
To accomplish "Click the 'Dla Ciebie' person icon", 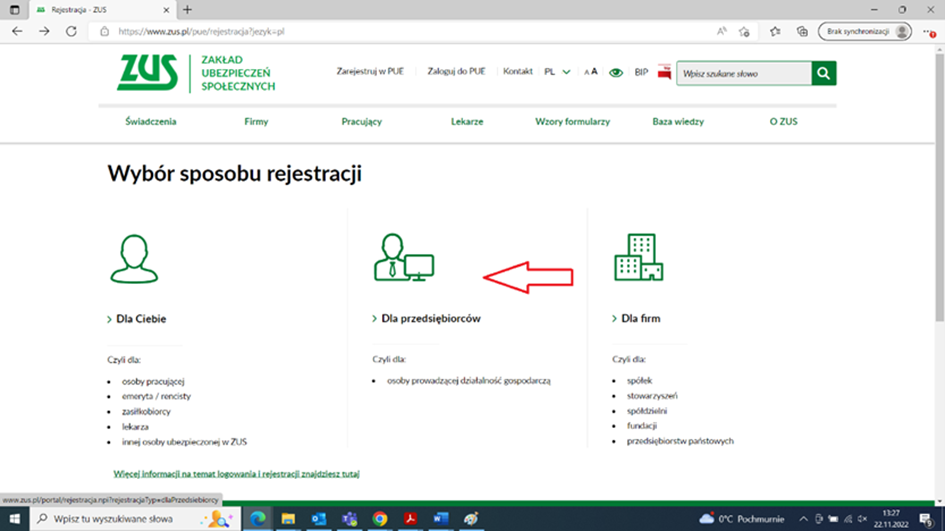I will pos(134,259).
